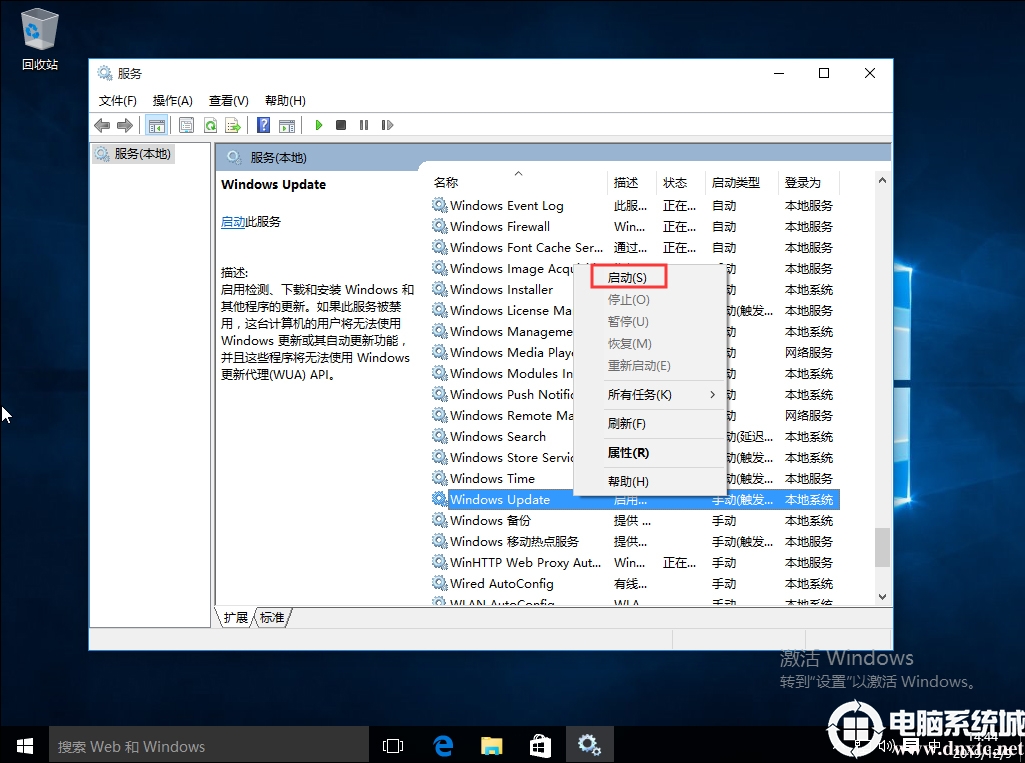1025x763 pixels.
Task: Select Windows Font Cache Service row
Action: 635,247
